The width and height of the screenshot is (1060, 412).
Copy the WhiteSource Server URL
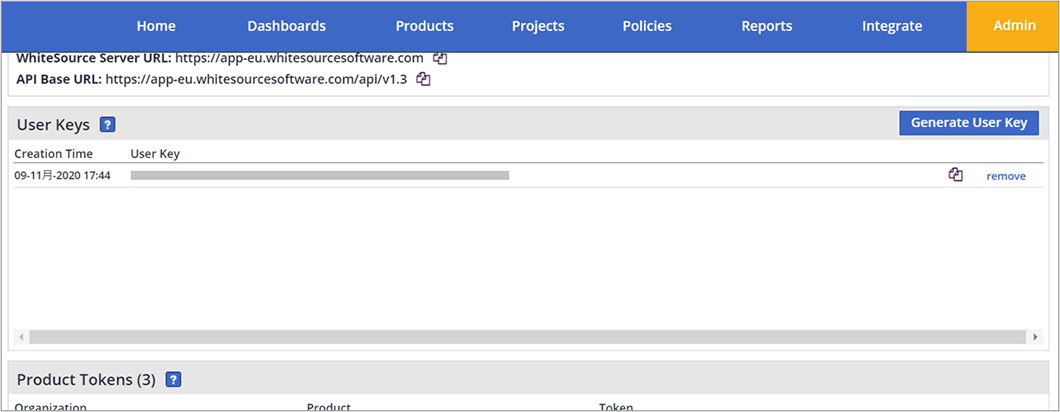tap(440, 59)
